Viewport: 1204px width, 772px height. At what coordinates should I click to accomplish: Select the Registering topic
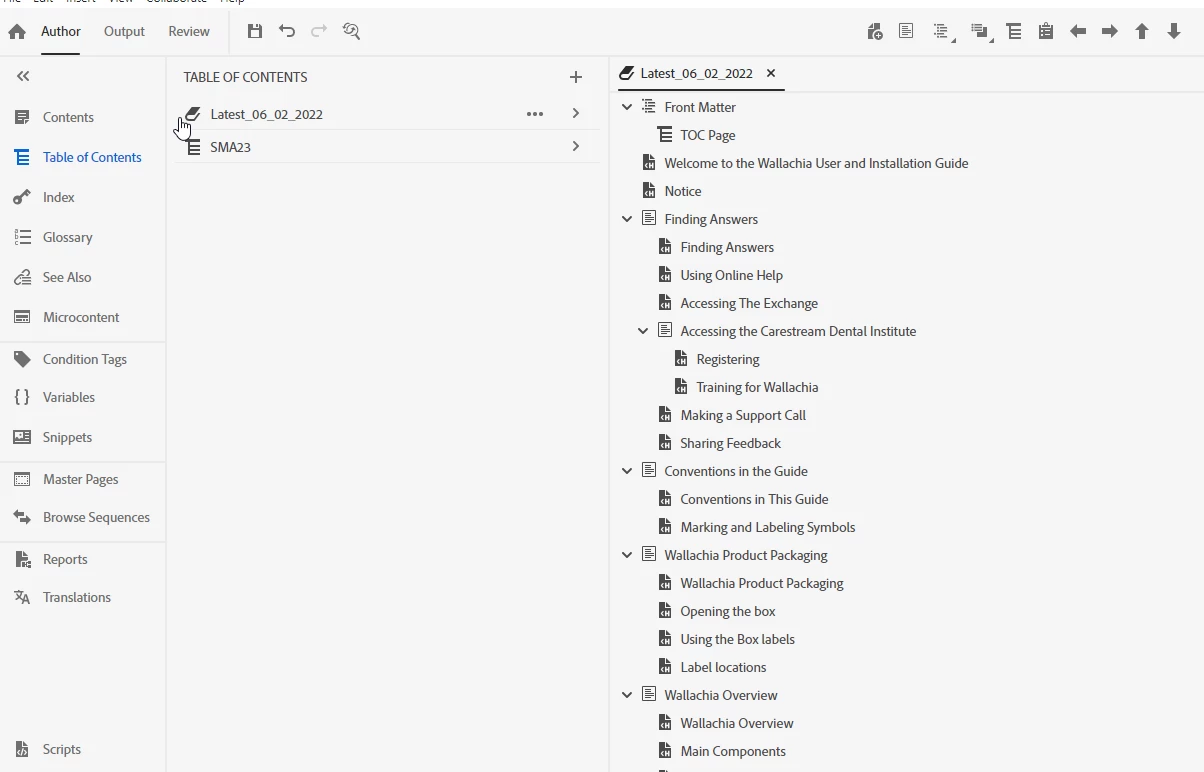[728, 359]
